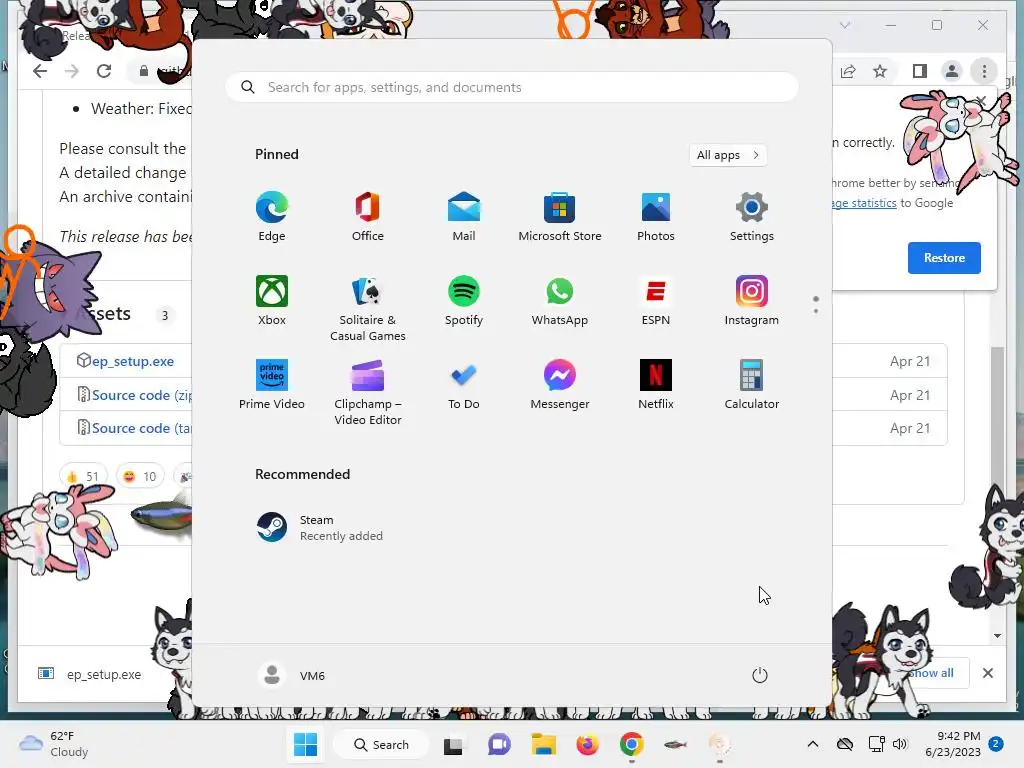Open Settings from pinned apps
The width and height of the screenshot is (1024, 768).
(752, 216)
